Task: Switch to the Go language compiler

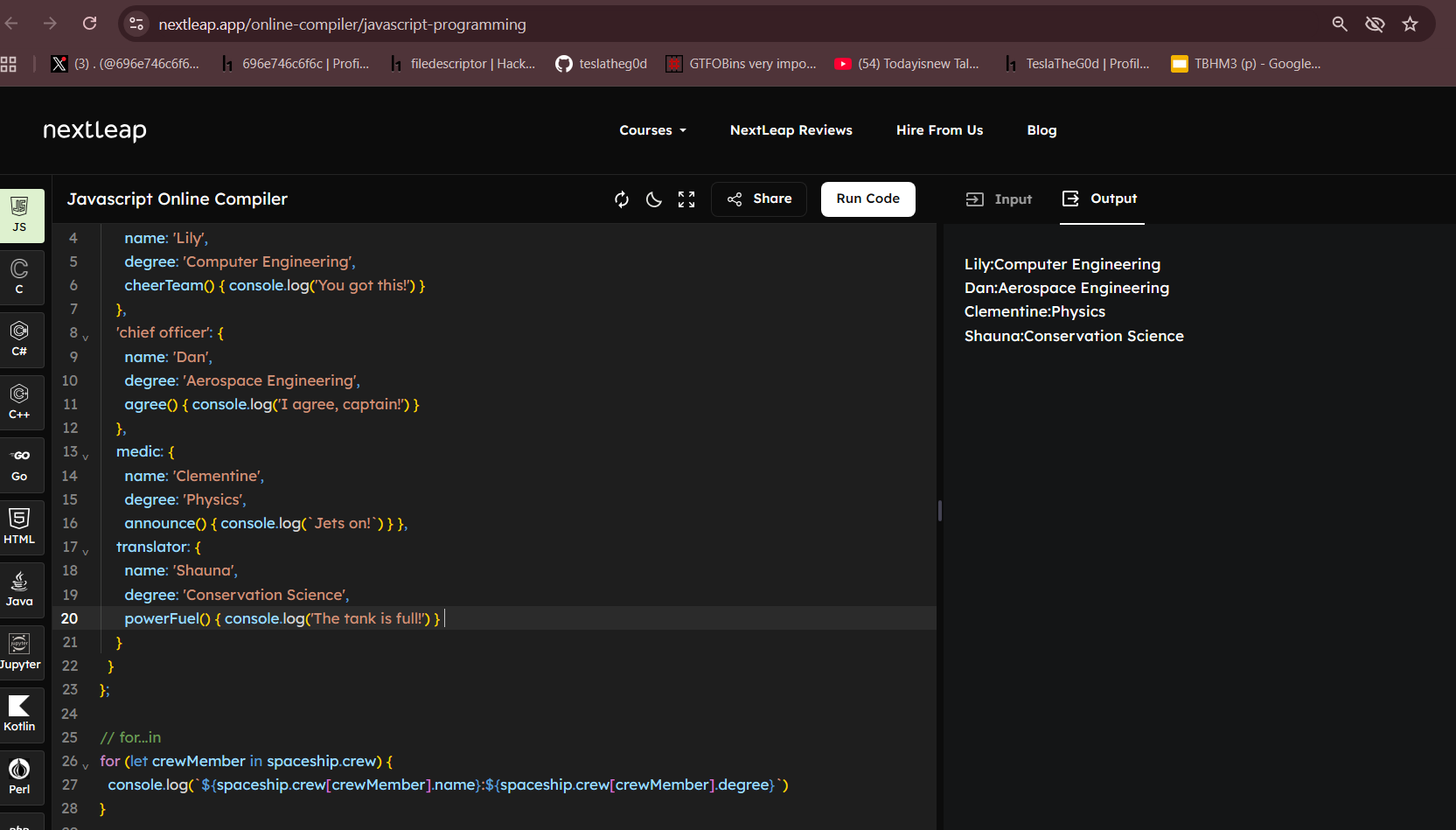Action: click(19, 464)
